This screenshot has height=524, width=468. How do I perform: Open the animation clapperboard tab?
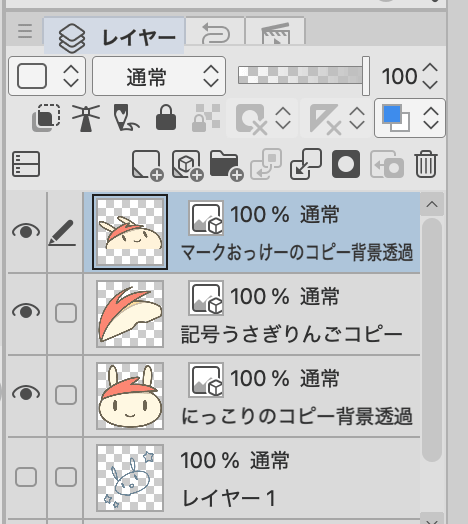[275, 31]
